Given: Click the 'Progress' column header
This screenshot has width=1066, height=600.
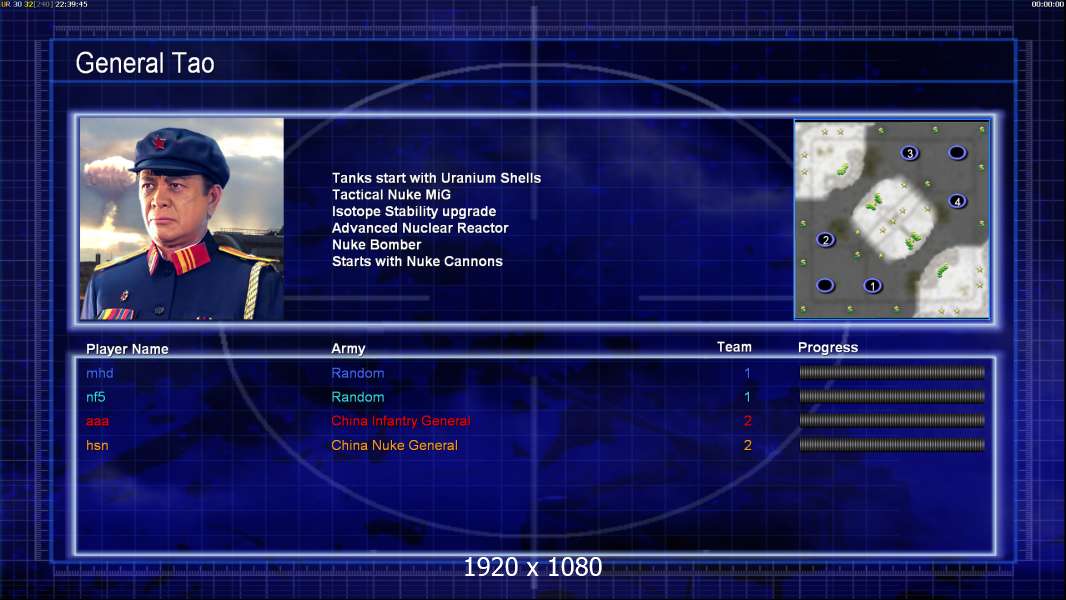Looking at the screenshot, I should pyautogui.click(x=828, y=347).
